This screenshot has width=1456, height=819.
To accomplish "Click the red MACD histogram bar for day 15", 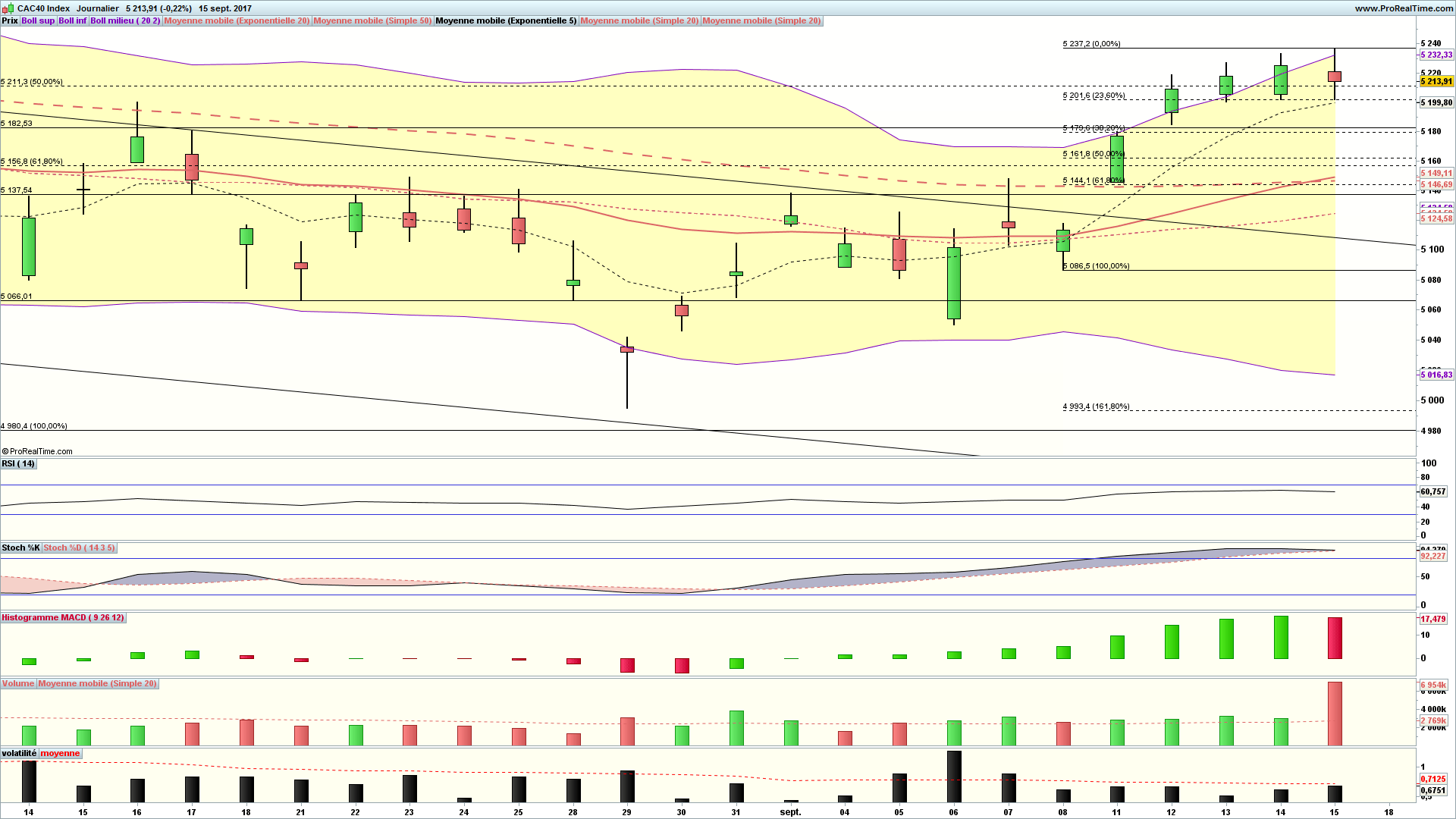I will pyautogui.click(x=1335, y=638).
